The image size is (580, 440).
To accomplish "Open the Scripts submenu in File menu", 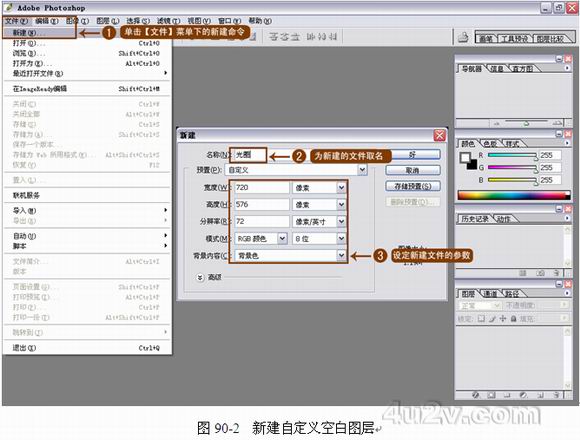I will pyautogui.click(x=87, y=246).
